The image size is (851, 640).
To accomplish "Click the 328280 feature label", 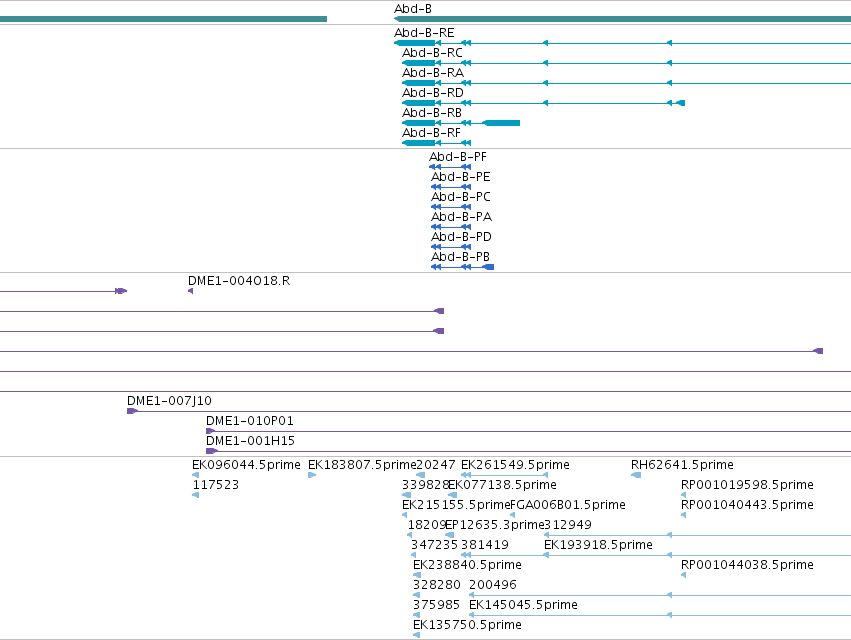I will [437, 586].
